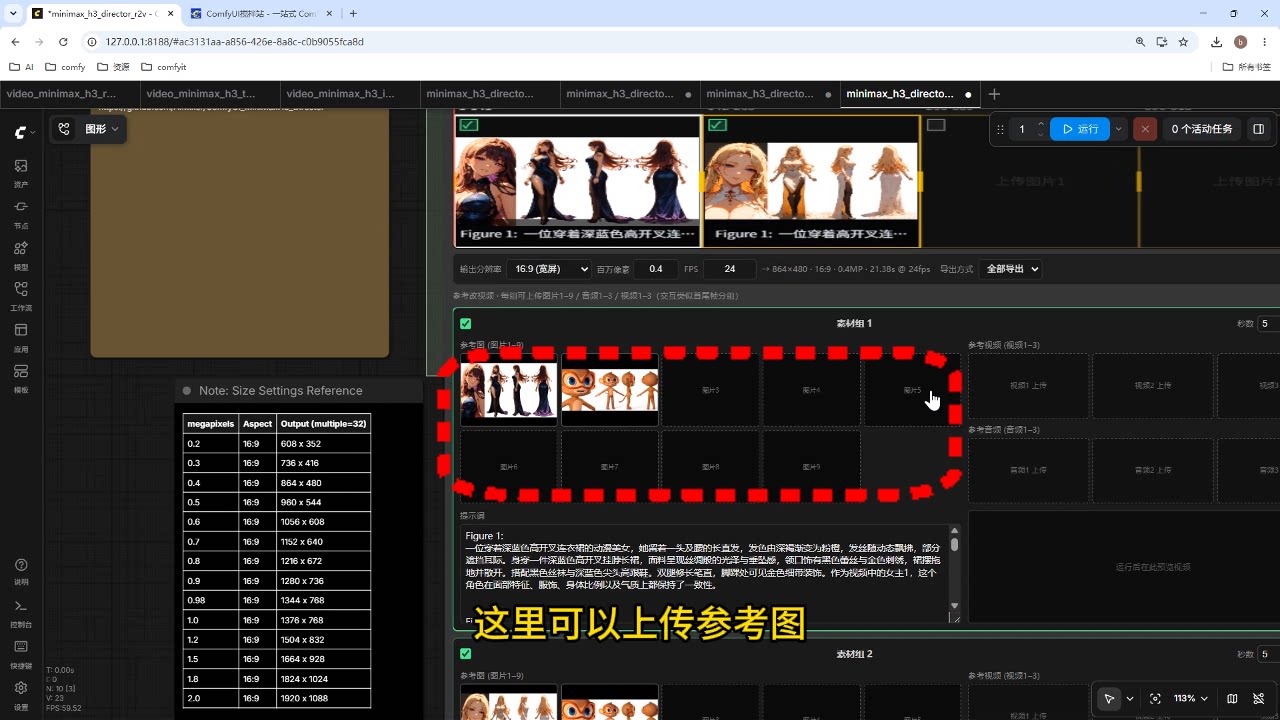Open the comfy bookmarks folder
This screenshot has height=720, width=1280.
(x=65, y=67)
